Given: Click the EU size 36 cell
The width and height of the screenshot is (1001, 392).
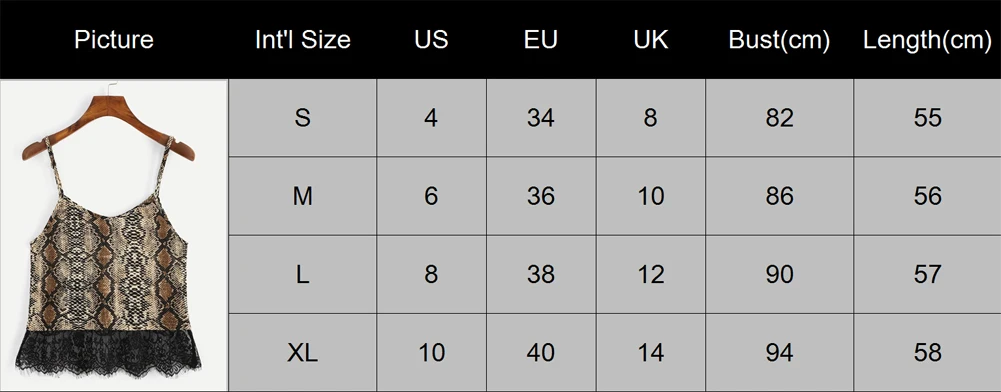Looking at the screenshot, I should [541, 196].
